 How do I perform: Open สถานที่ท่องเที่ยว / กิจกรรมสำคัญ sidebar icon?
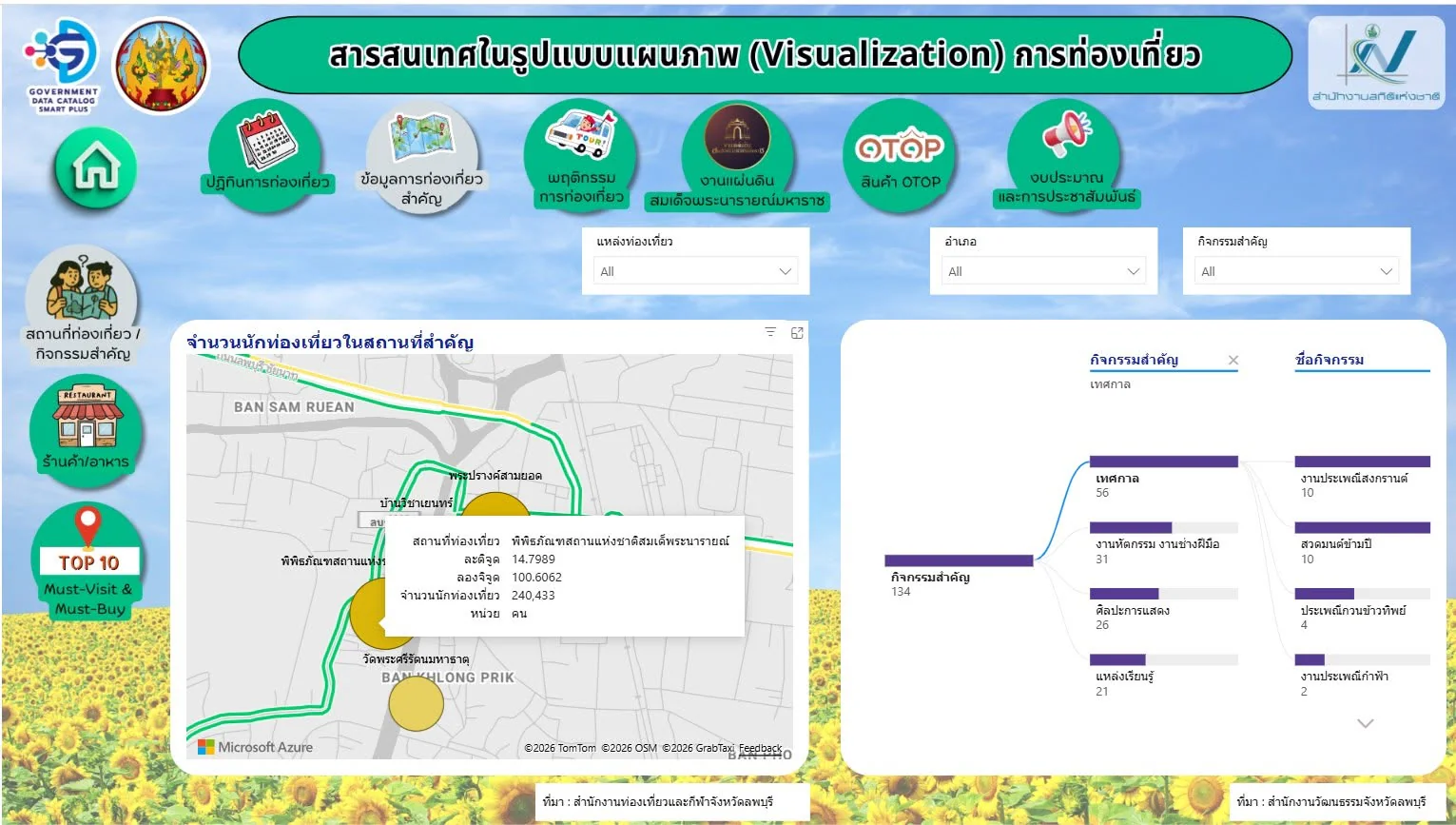pos(83,305)
